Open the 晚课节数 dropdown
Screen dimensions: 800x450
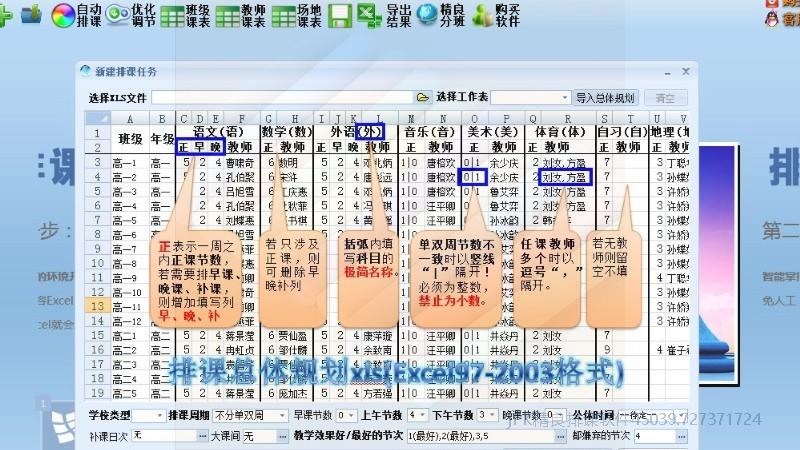[556, 415]
